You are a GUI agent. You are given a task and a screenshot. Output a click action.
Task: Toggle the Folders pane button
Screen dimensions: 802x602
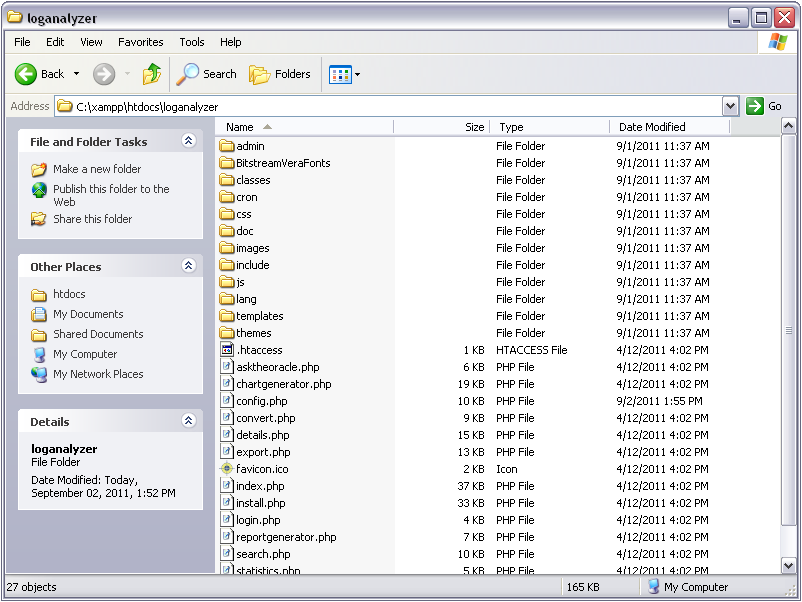point(280,74)
